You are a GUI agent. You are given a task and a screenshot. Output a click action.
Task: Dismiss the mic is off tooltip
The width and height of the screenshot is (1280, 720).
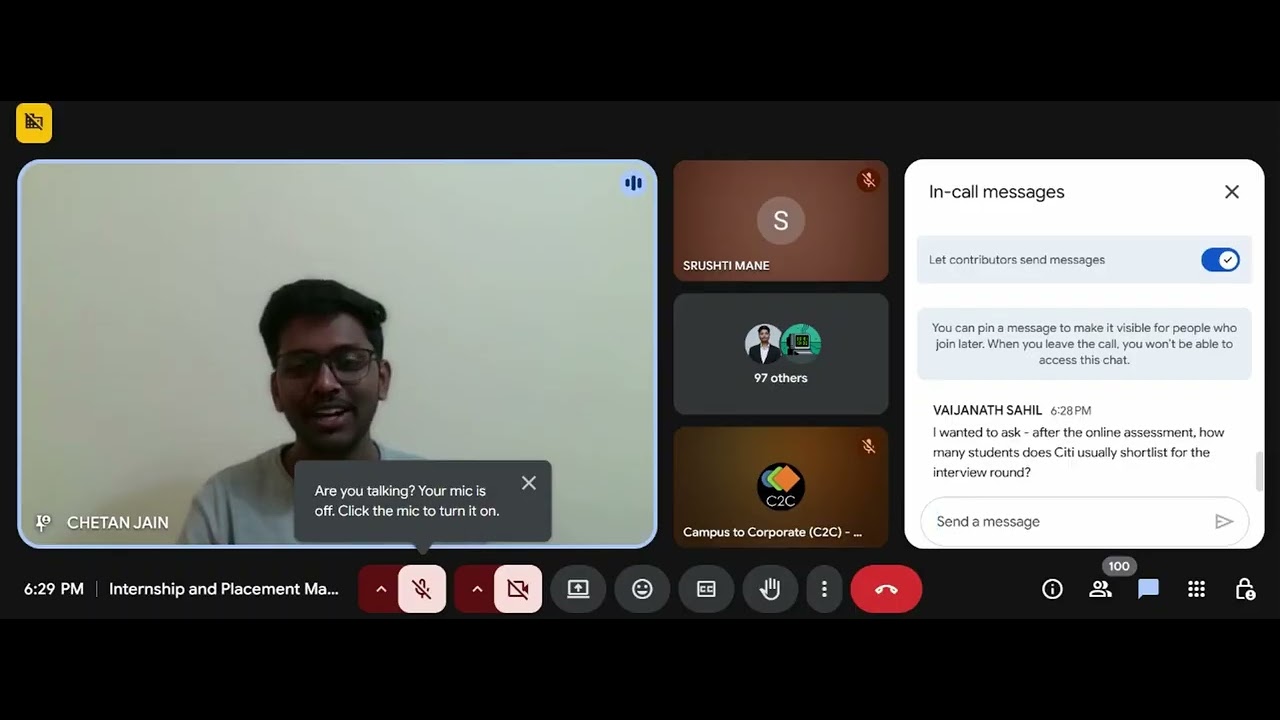tap(529, 483)
